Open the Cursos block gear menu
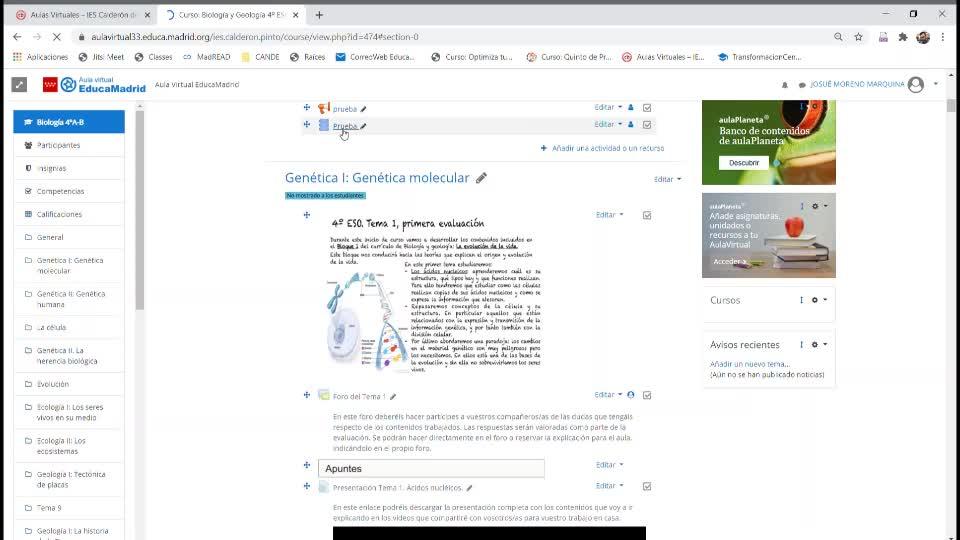 [819, 300]
